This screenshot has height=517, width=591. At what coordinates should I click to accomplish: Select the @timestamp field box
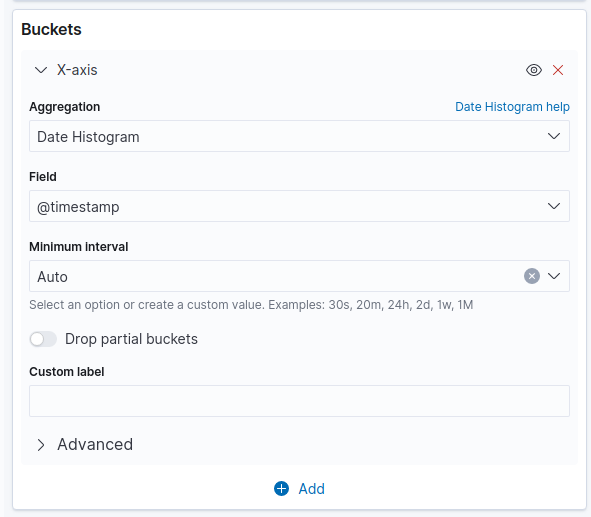point(299,206)
